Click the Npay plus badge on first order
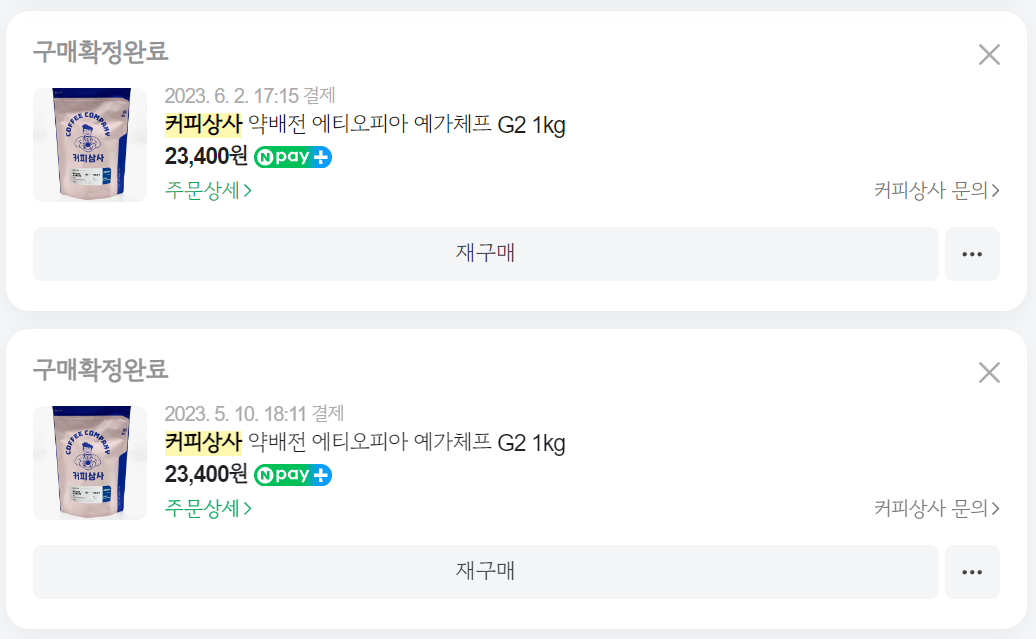1036x639 pixels. tap(293, 157)
